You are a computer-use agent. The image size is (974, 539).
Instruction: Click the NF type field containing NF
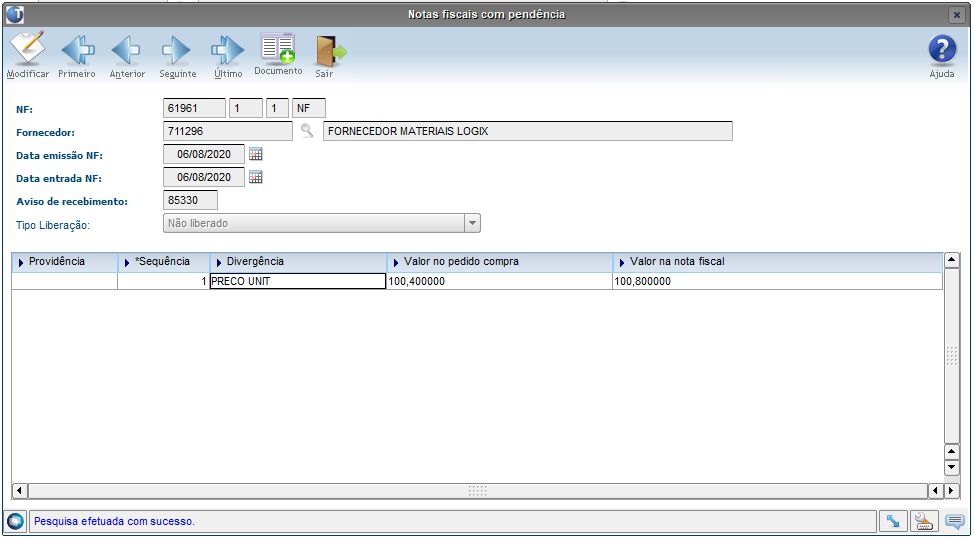click(309, 108)
